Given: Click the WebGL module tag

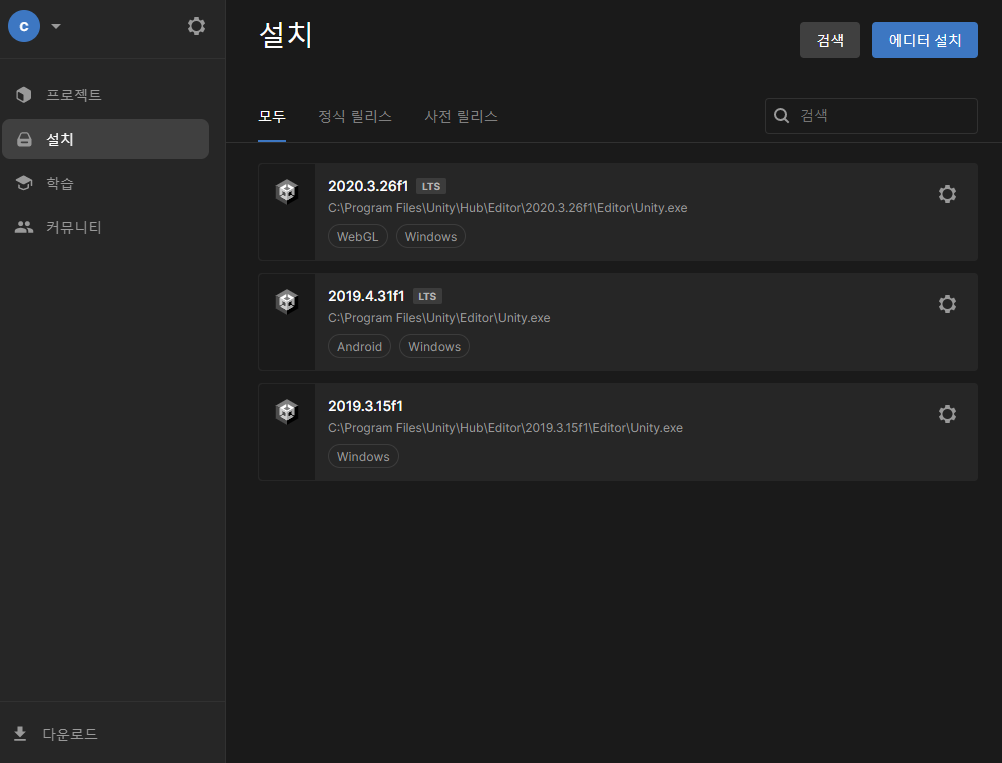Looking at the screenshot, I should coord(357,236).
